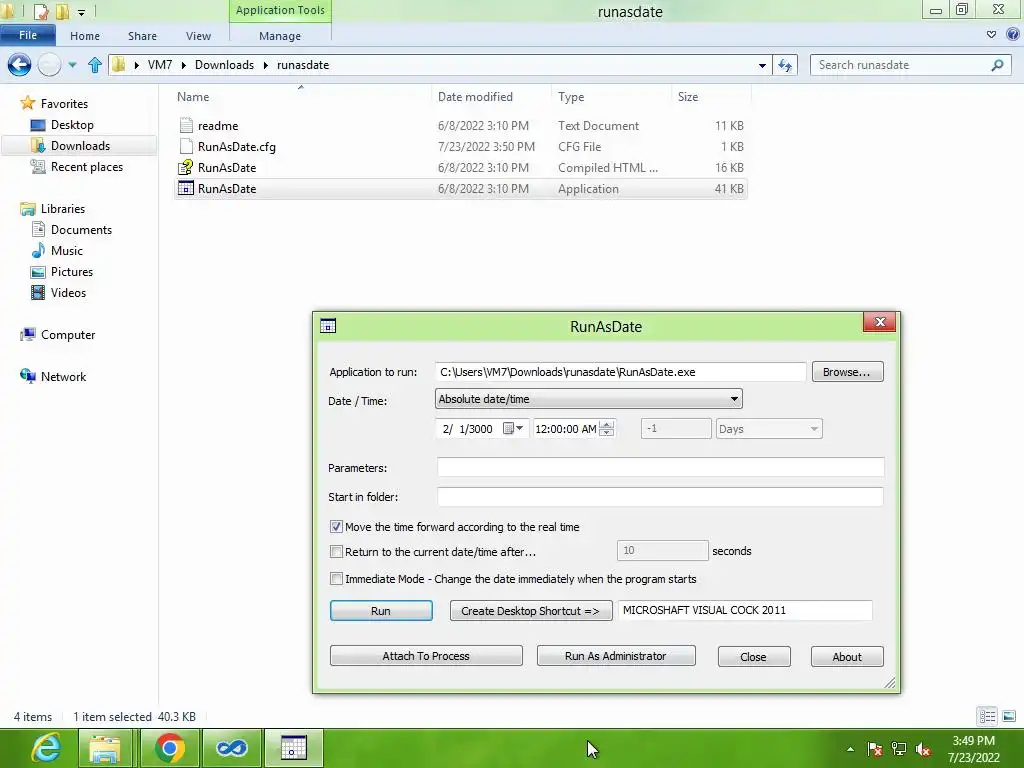Image resolution: width=1024 pixels, height=768 pixels.
Task: Click the Parameters input field
Action: point(660,468)
